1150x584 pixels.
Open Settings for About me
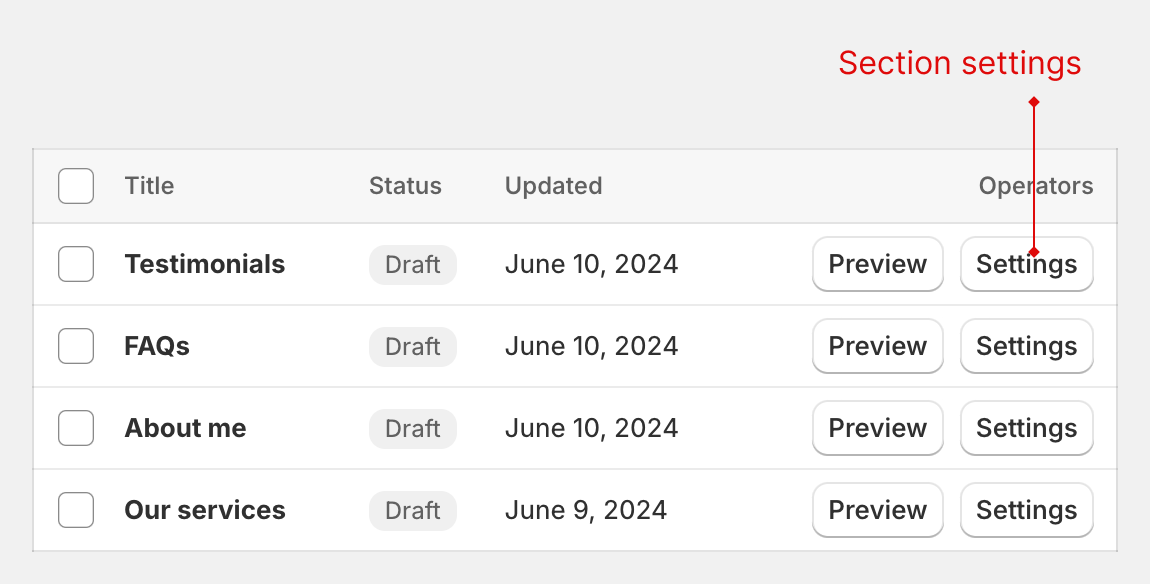(x=1026, y=428)
